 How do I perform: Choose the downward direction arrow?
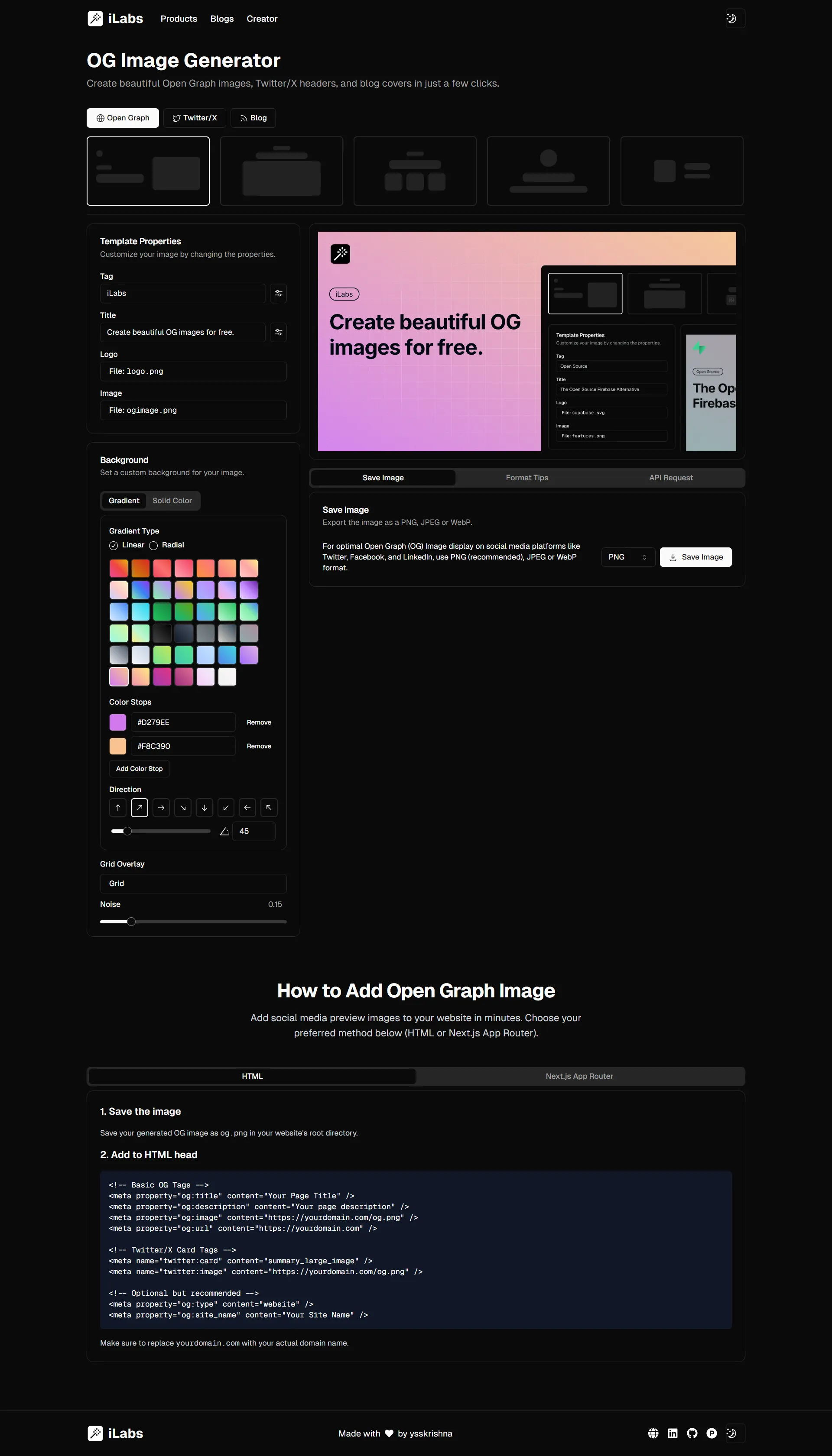pos(205,808)
